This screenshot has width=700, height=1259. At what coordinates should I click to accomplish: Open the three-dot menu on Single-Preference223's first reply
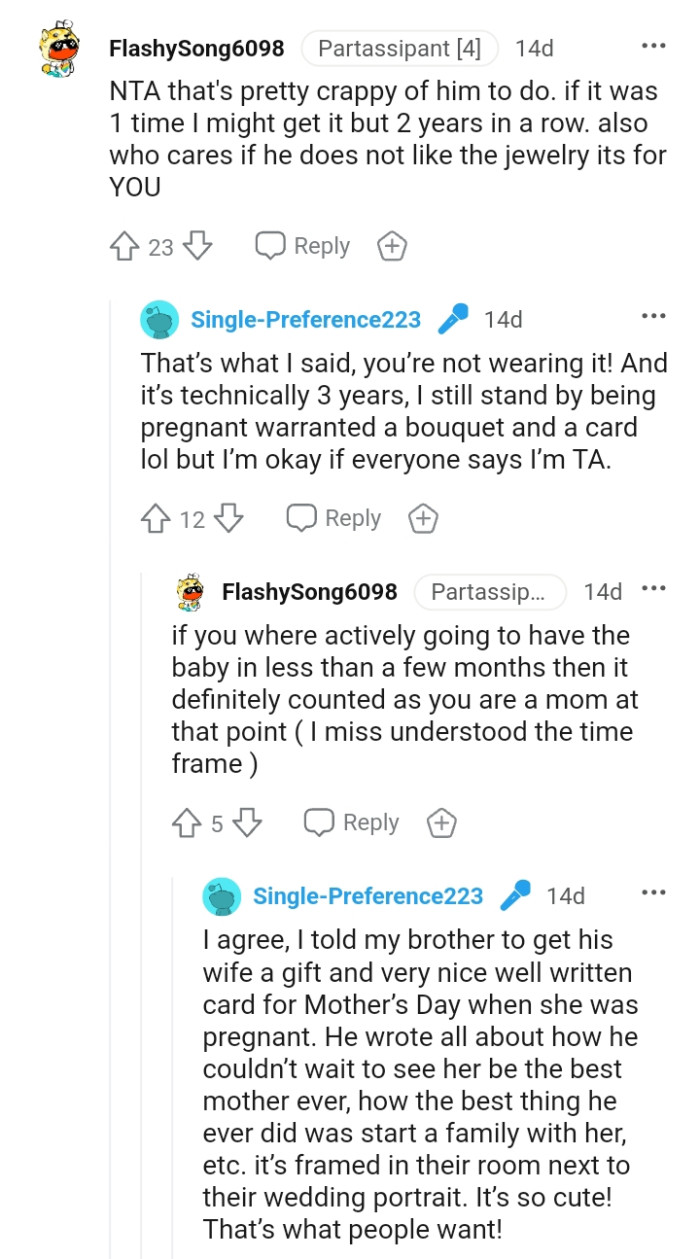coord(653,316)
